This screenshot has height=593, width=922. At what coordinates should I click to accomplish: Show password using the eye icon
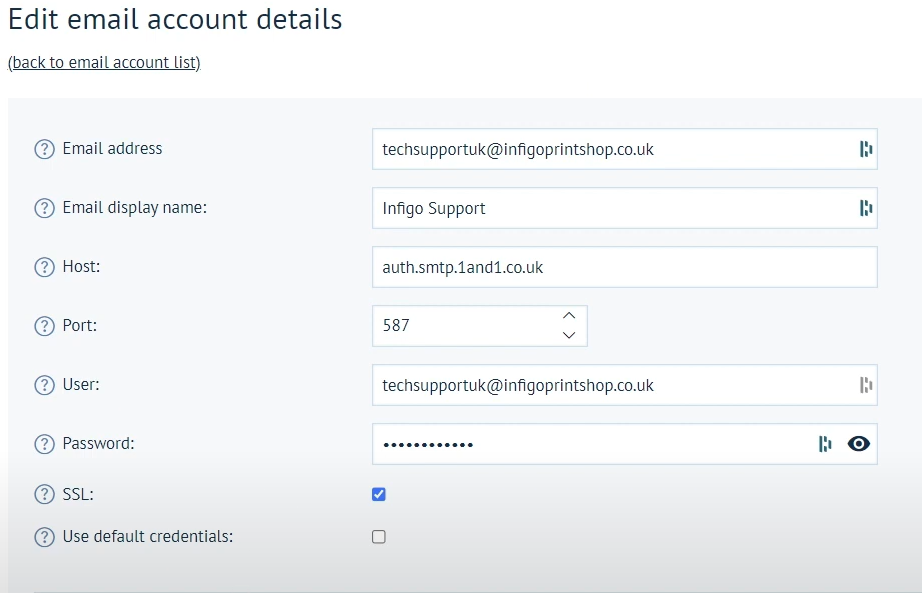tap(858, 444)
